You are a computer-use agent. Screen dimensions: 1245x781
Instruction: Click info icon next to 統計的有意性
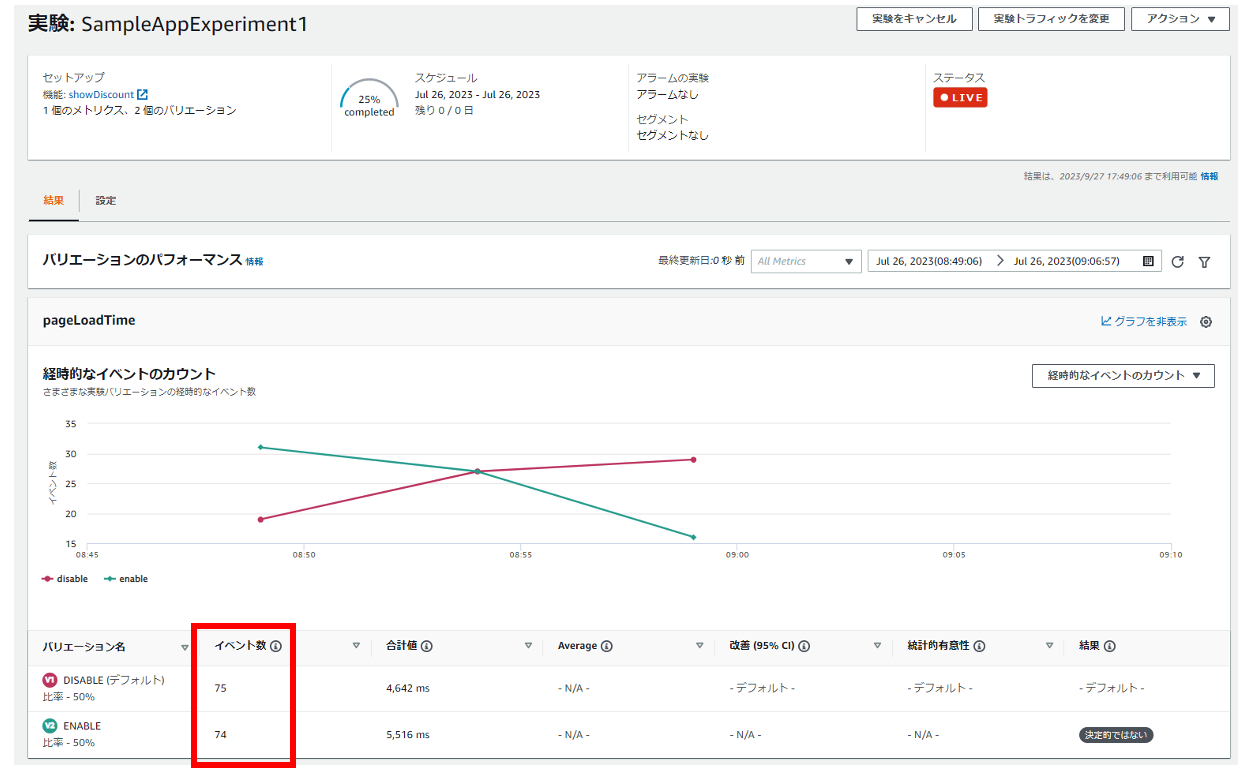click(x=979, y=646)
